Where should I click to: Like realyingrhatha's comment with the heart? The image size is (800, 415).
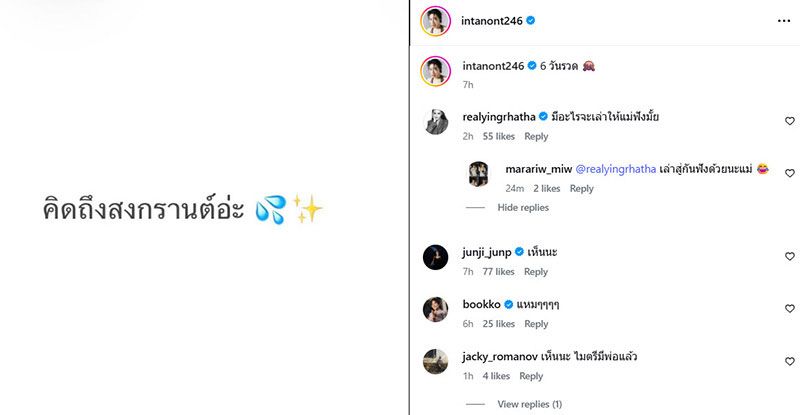[790, 121]
